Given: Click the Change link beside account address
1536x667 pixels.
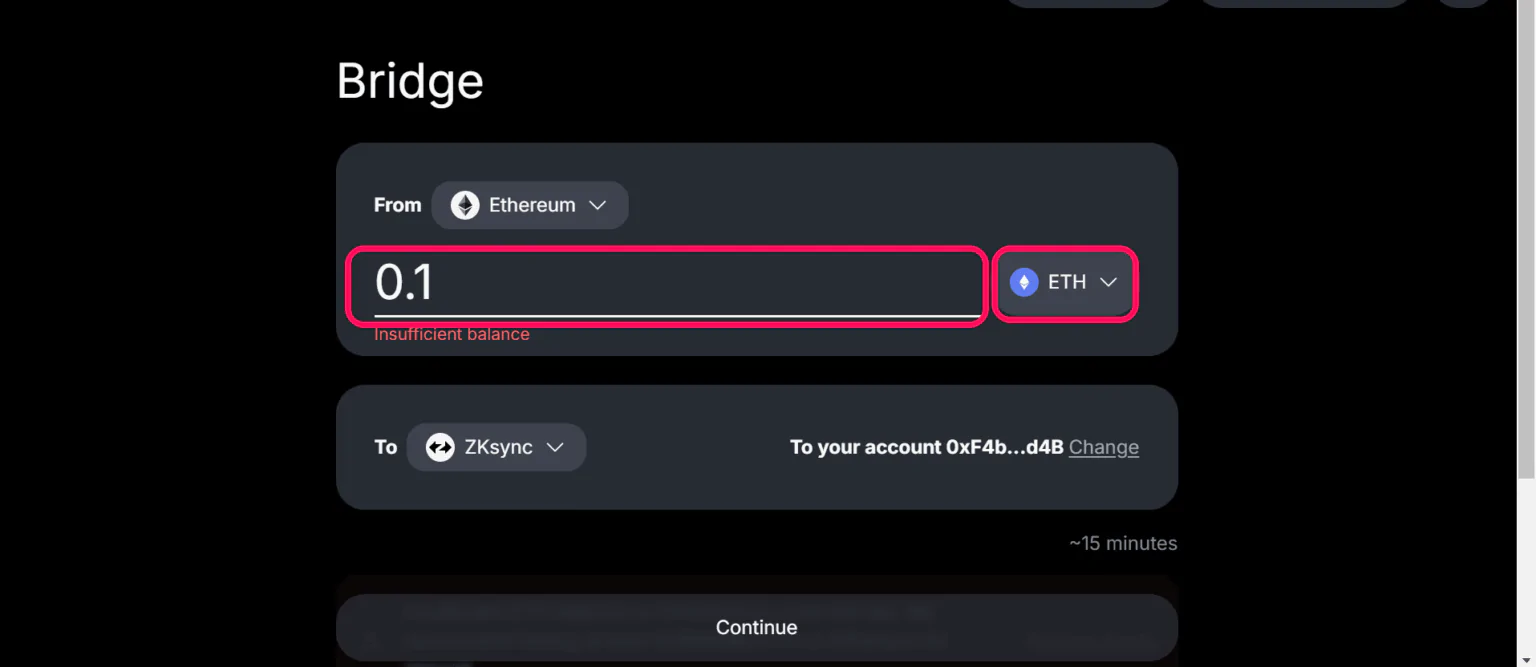Looking at the screenshot, I should pyautogui.click(x=1104, y=447).
